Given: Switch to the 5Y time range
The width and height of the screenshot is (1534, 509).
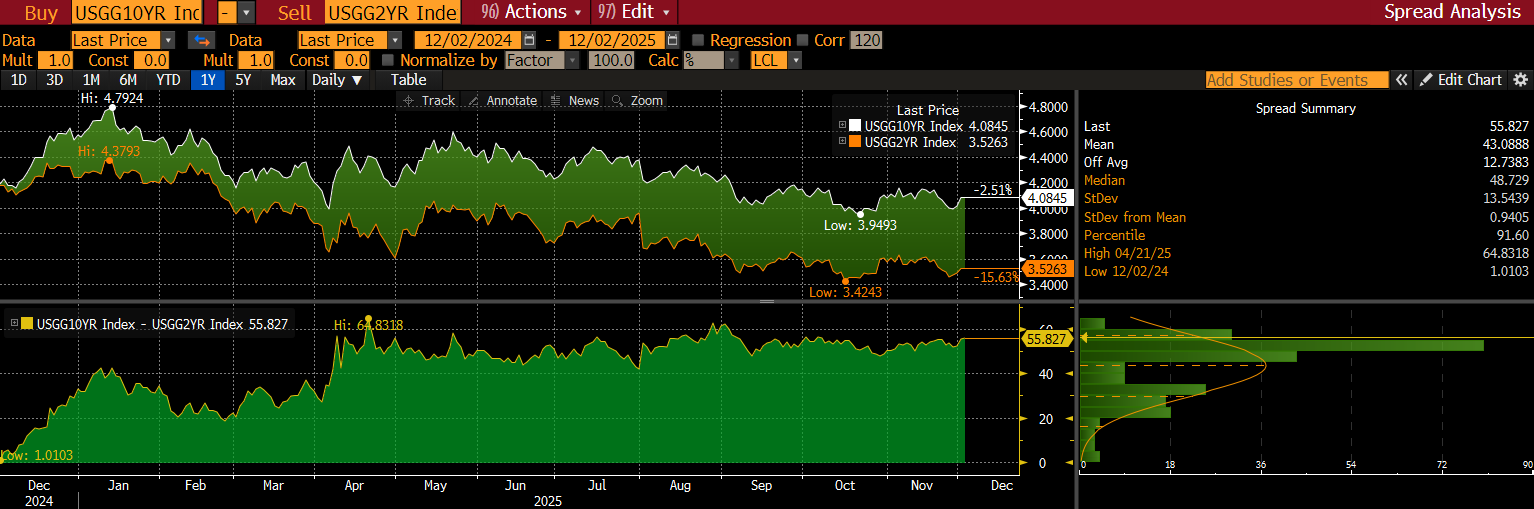Looking at the screenshot, I should pyautogui.click(x=243, y=80).
